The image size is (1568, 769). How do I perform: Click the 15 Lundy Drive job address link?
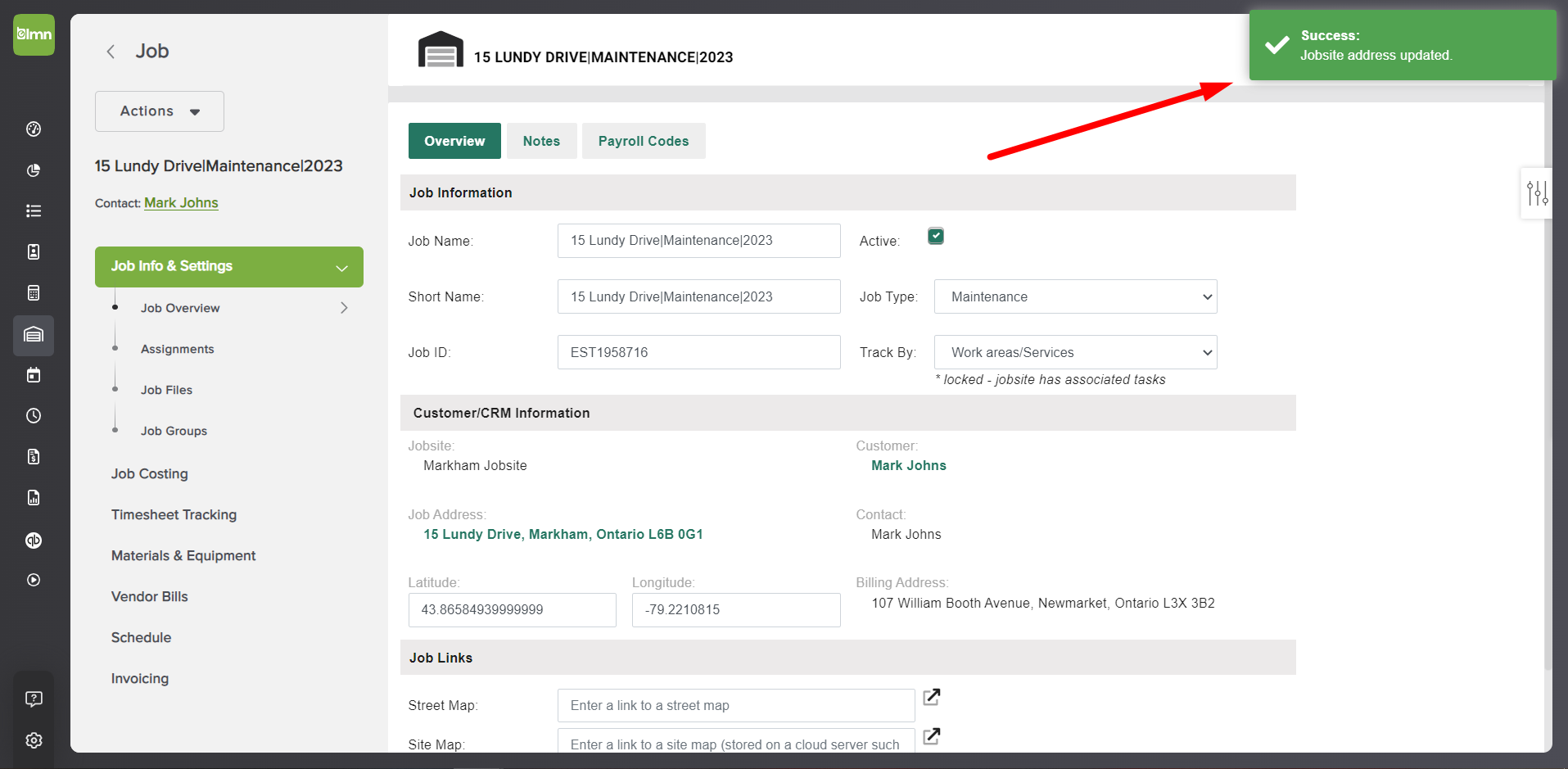point(563,534)
